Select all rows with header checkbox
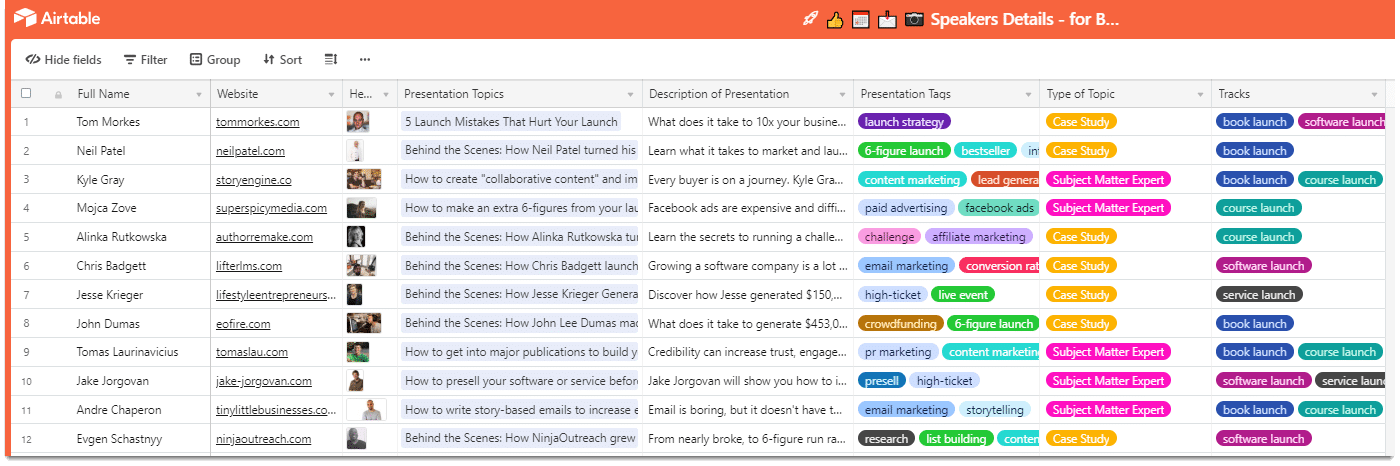 point(26,93)
